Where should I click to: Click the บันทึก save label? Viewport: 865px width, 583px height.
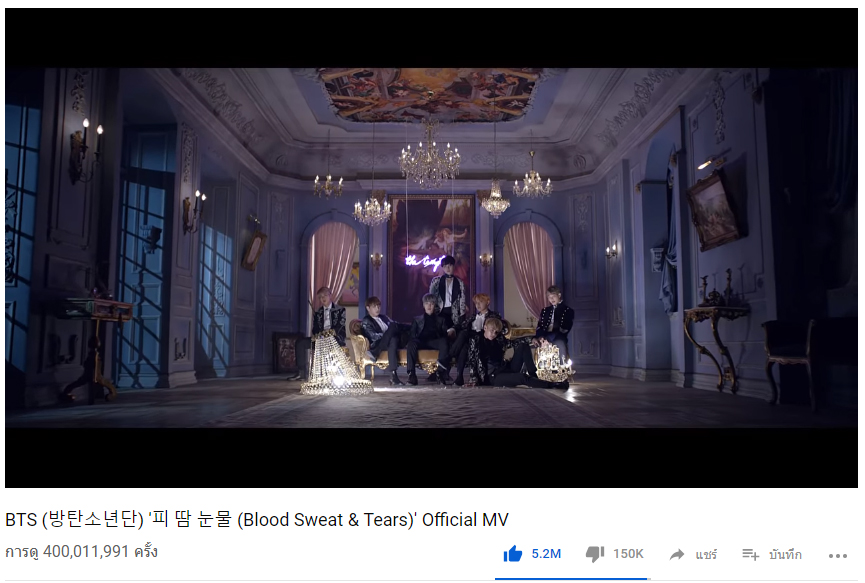pyautogui.click(x=785, y=554)
